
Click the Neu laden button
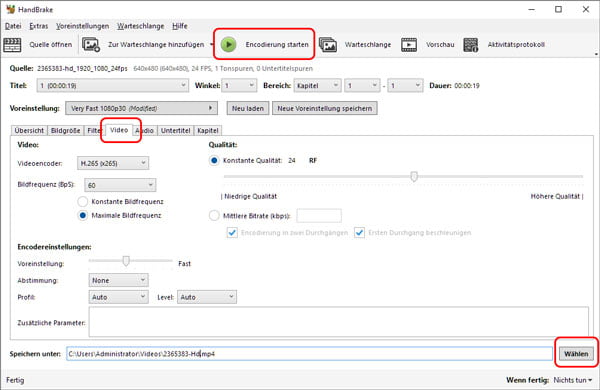pyautogui.click(x=248, y=108)
